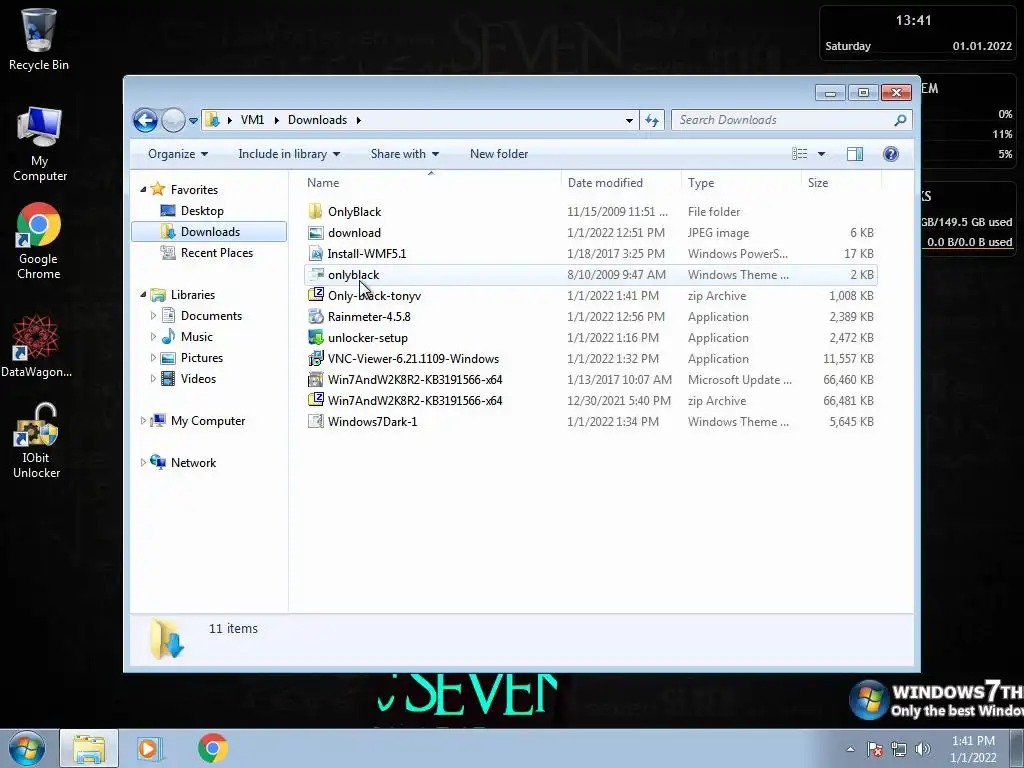Collapse the Libraries tree group
This screenshot has width=1024, height=768.
pos(143,295)
